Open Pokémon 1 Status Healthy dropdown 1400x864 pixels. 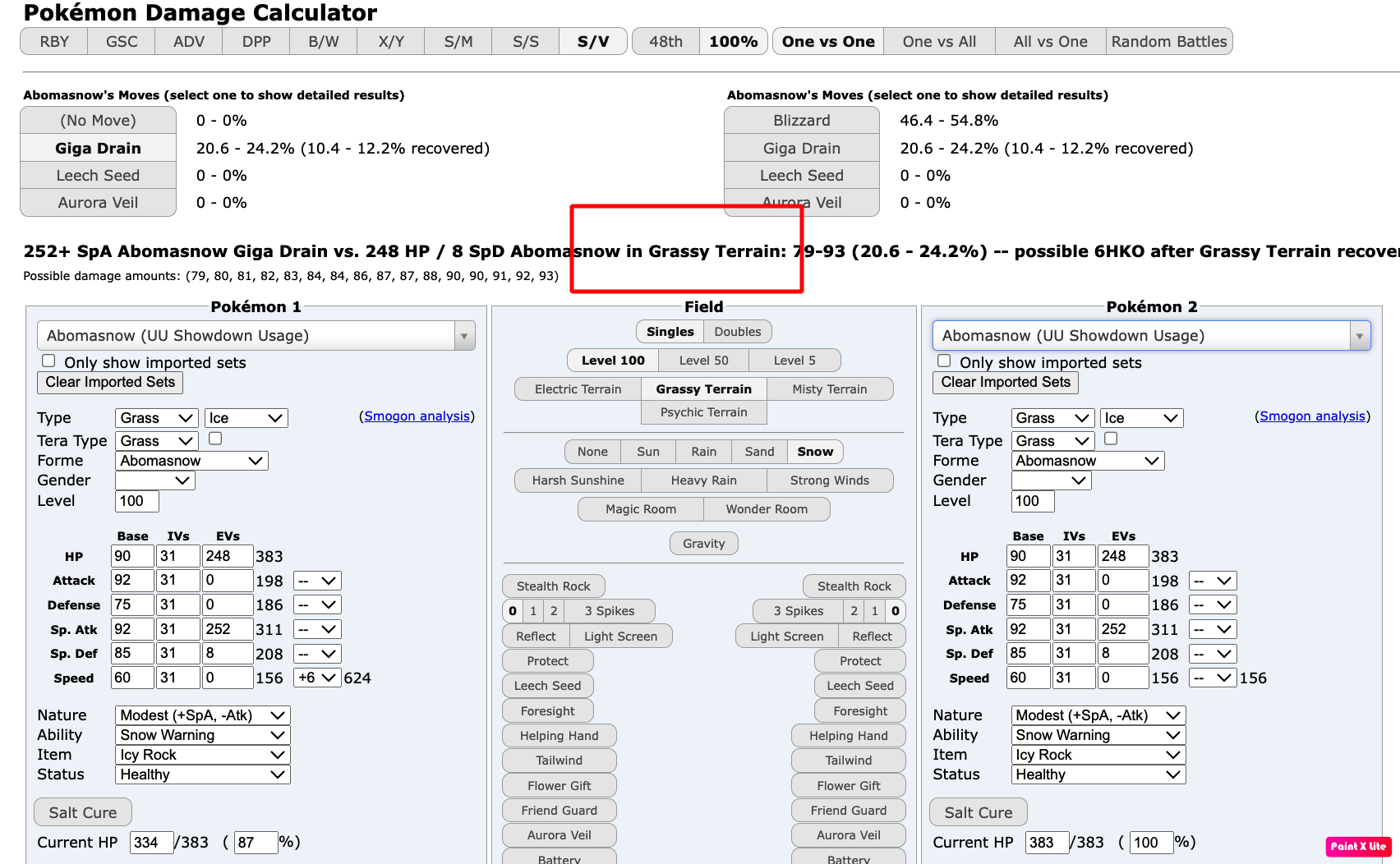(x=202, y=774)
